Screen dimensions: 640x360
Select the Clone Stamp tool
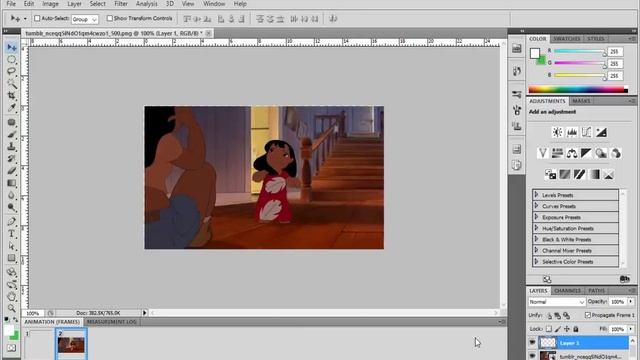(x=11, y=146)
